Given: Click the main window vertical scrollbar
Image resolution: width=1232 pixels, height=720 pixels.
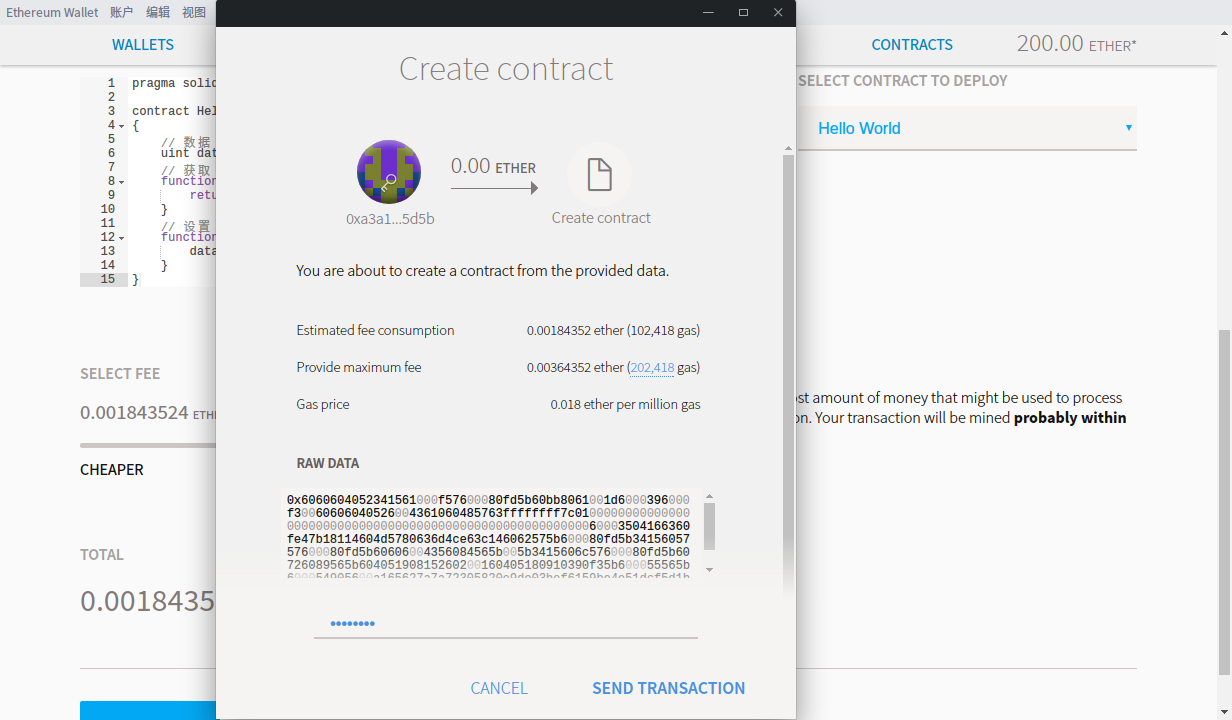Looking at the screenshot, I should click(x=1225, y=500).
